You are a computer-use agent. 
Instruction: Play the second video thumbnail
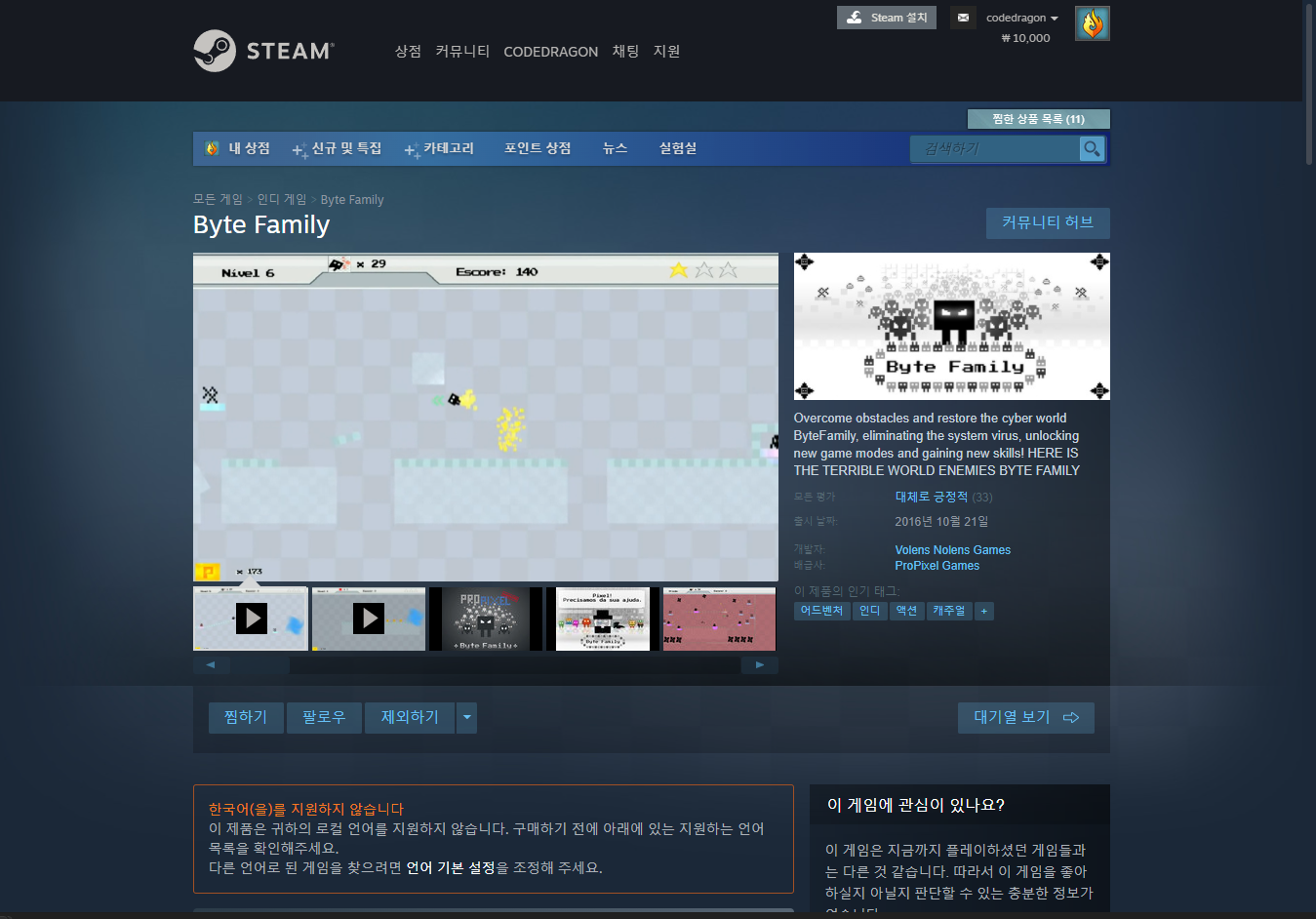pyautogui.click(x=368, y=619)
